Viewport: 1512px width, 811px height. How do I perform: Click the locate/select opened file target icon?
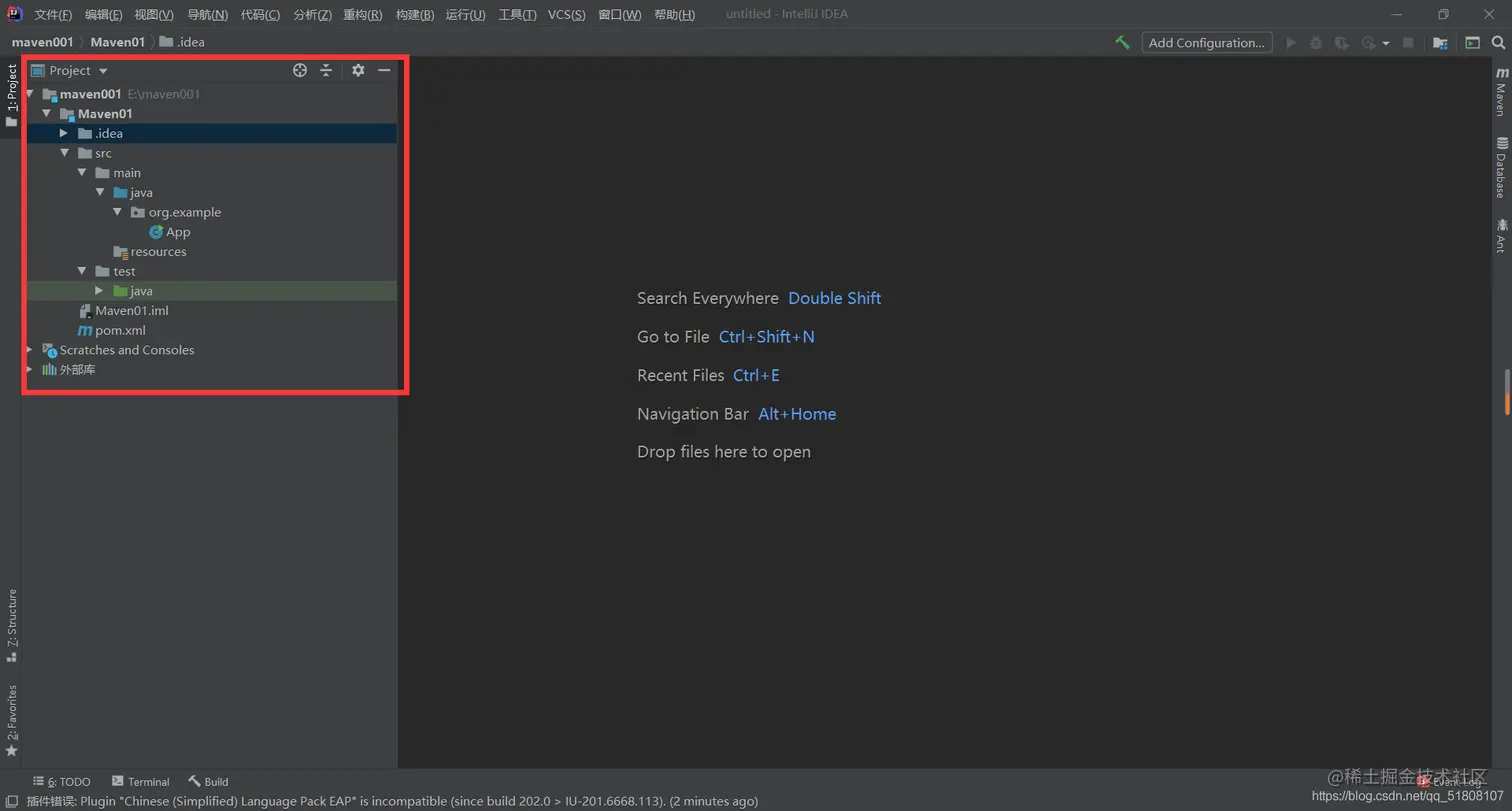(299, 70)
